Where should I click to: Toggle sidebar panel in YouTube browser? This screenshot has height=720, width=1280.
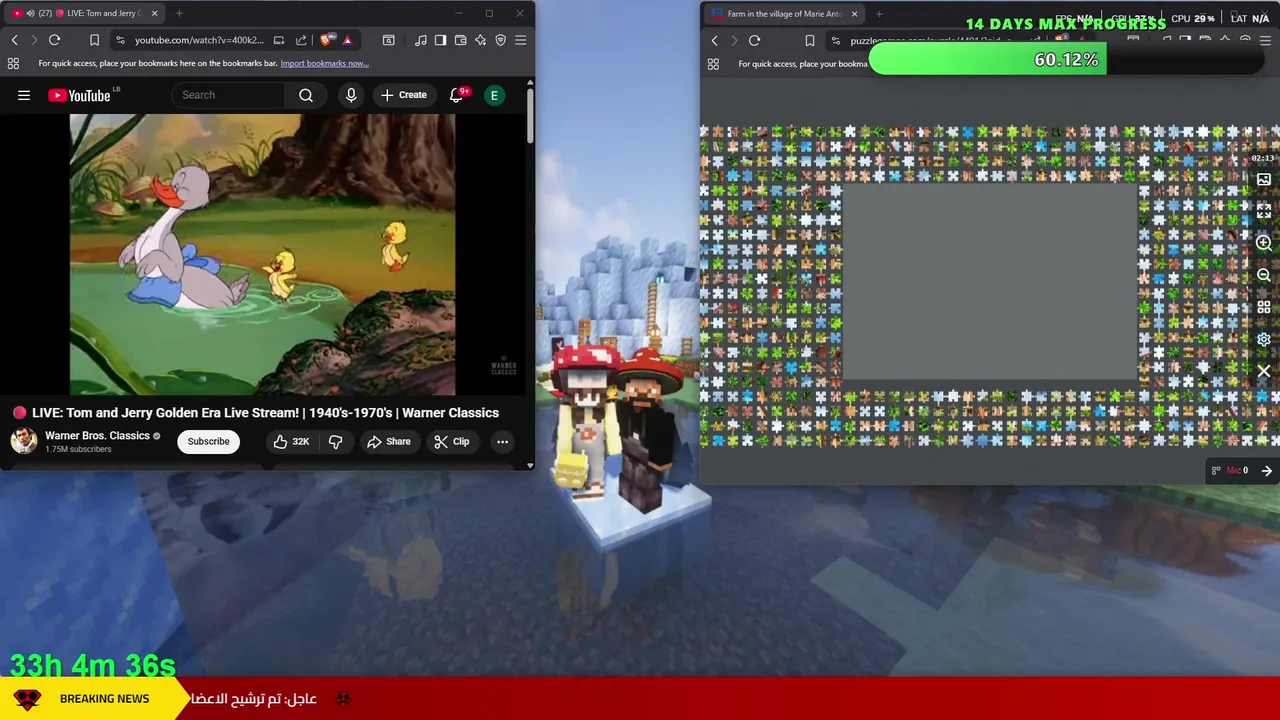click(x=441, y=40)
